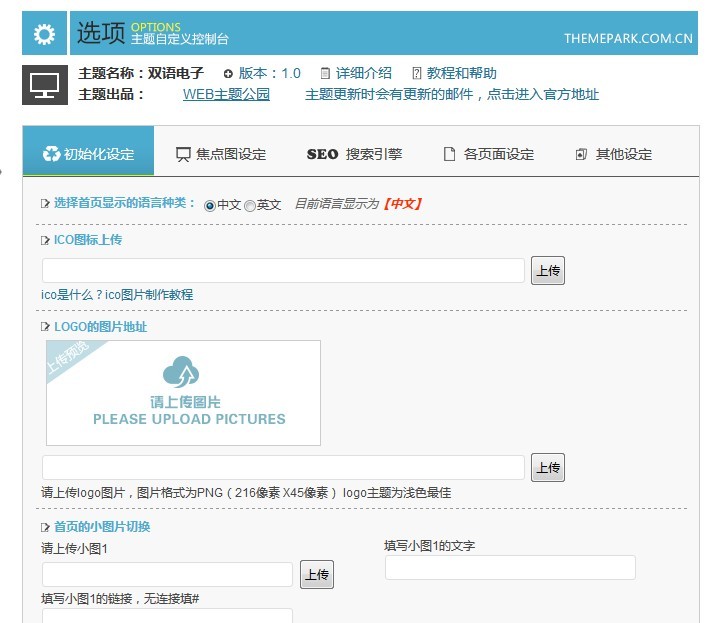
Task: Click the help icon next to 教程和帮助
Action: point(415,73)
